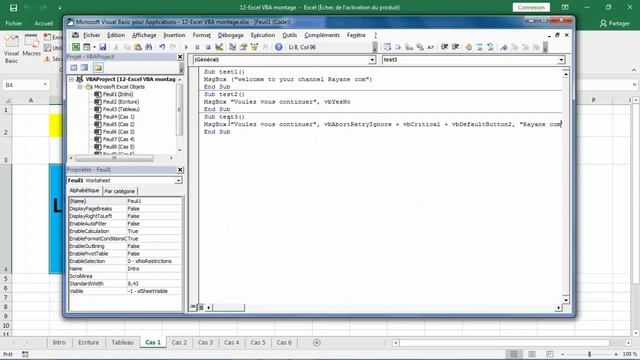Open VBA Help with the question mark icon
Image resolution: width=640 pixels, height=360 pixels.
pyautogui.click(x=278, y=47)
